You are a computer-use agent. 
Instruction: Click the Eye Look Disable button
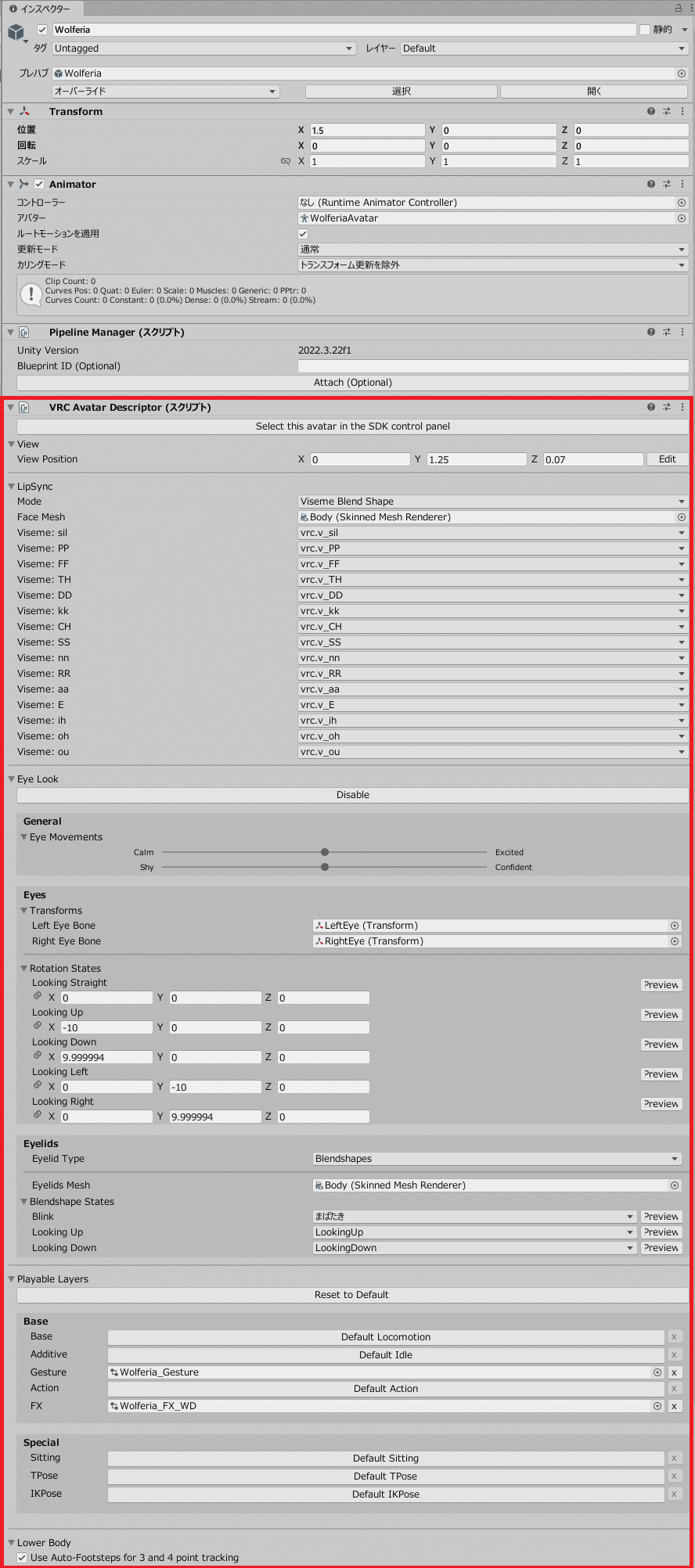353,794
